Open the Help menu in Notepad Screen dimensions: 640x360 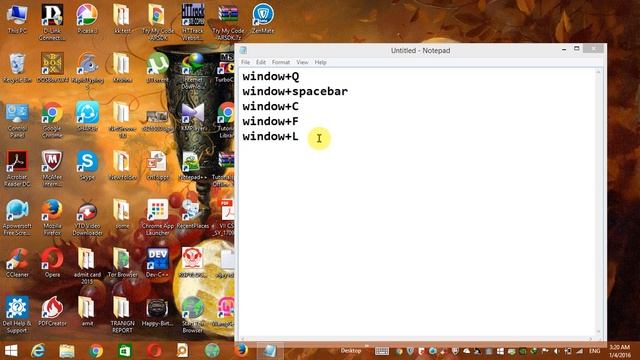pos(320,62)
